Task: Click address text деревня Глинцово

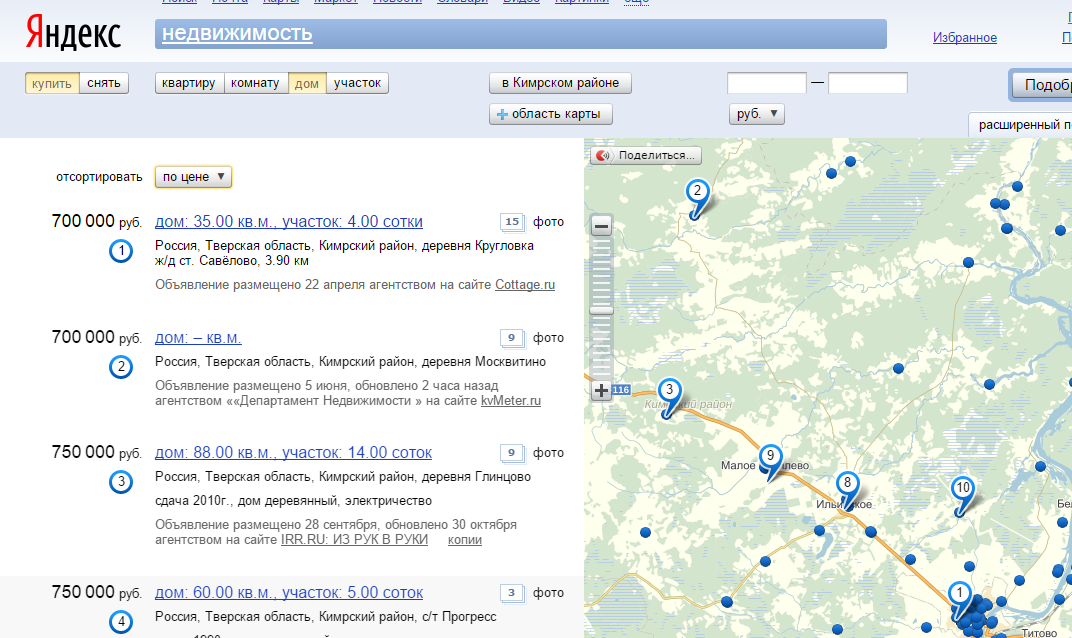Action: tap(476, 477)
